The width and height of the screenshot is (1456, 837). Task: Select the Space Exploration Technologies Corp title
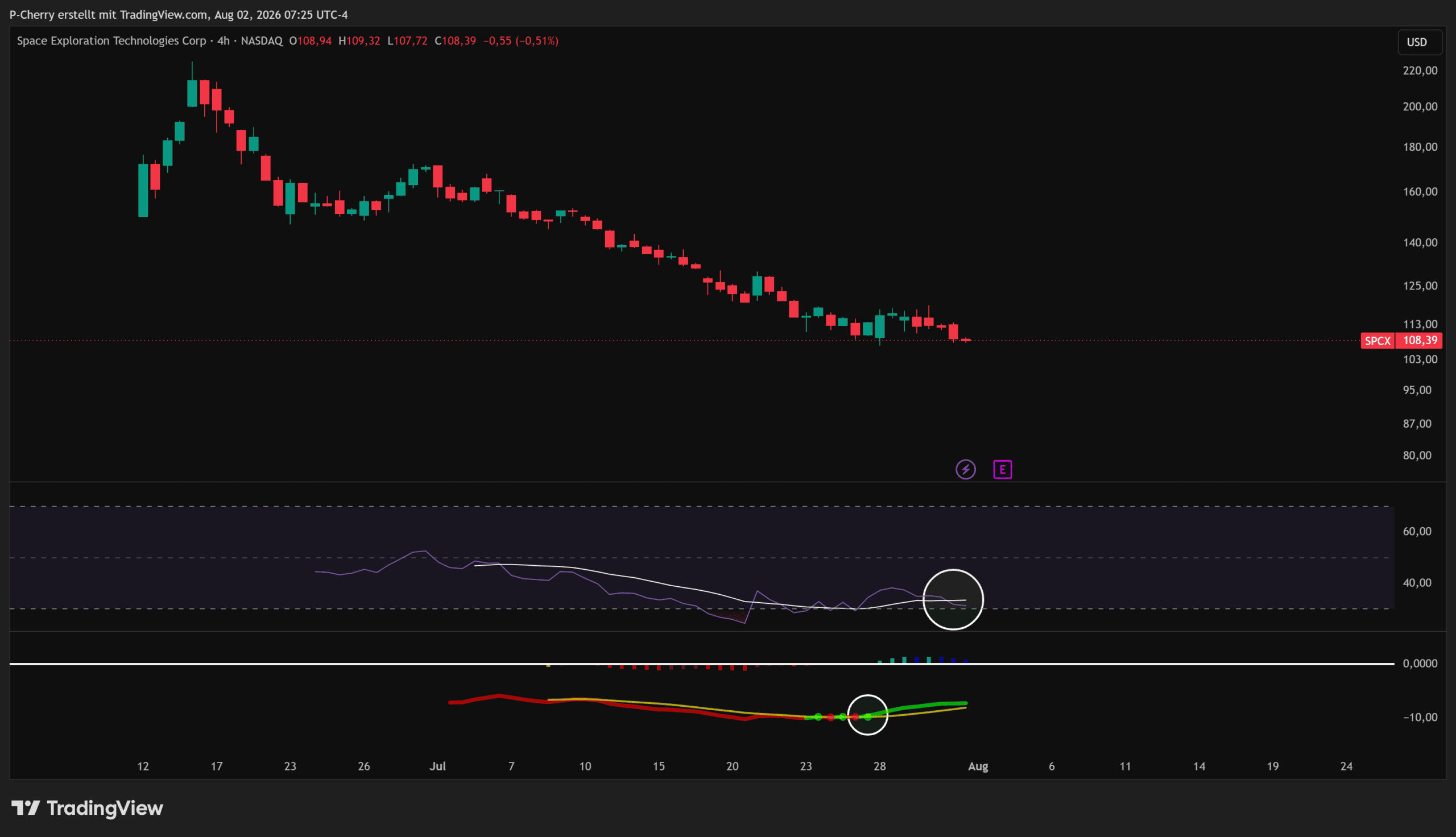coord(111,41)
